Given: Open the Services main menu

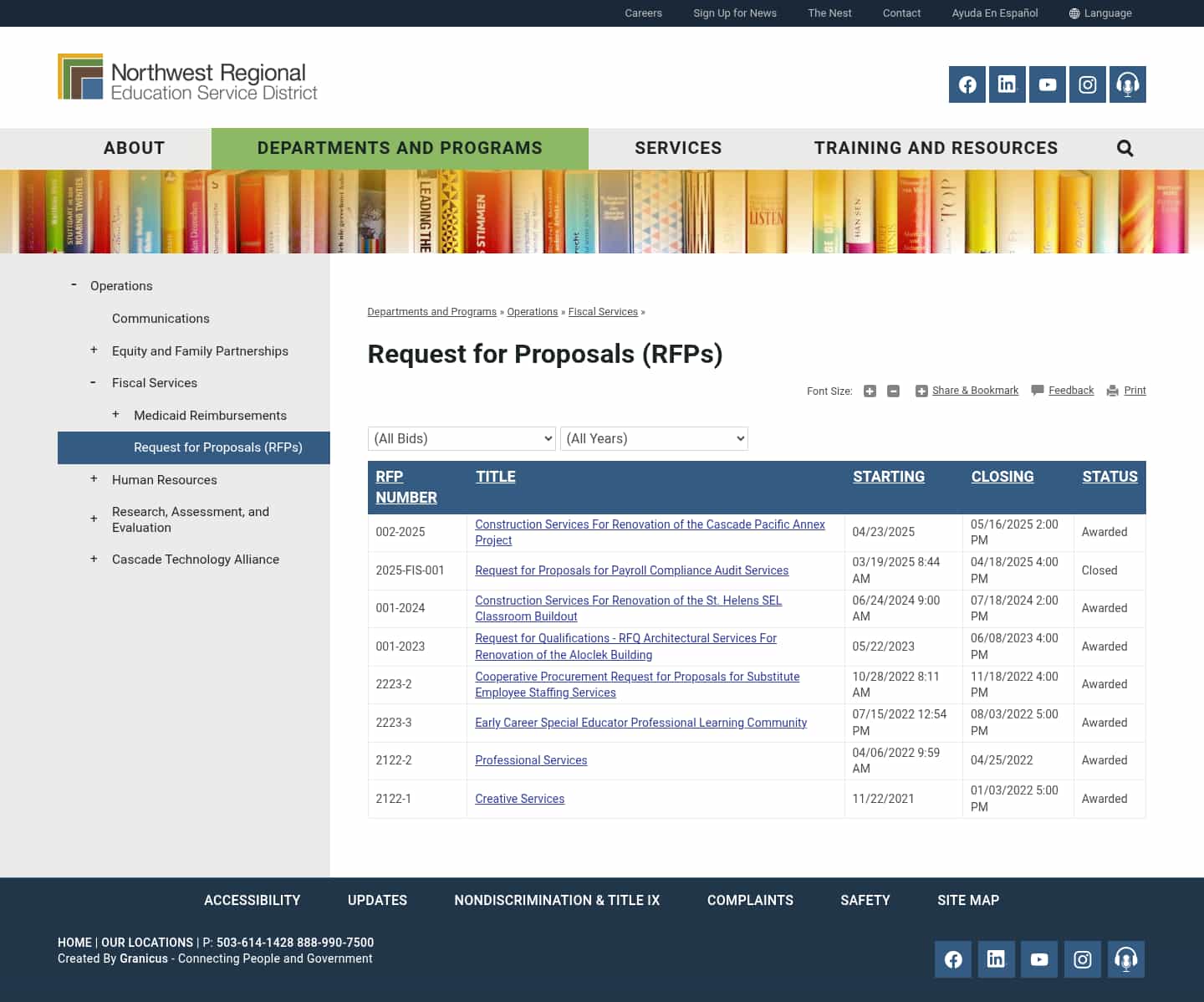Looking at the screenshot, I should pos(678,148).
